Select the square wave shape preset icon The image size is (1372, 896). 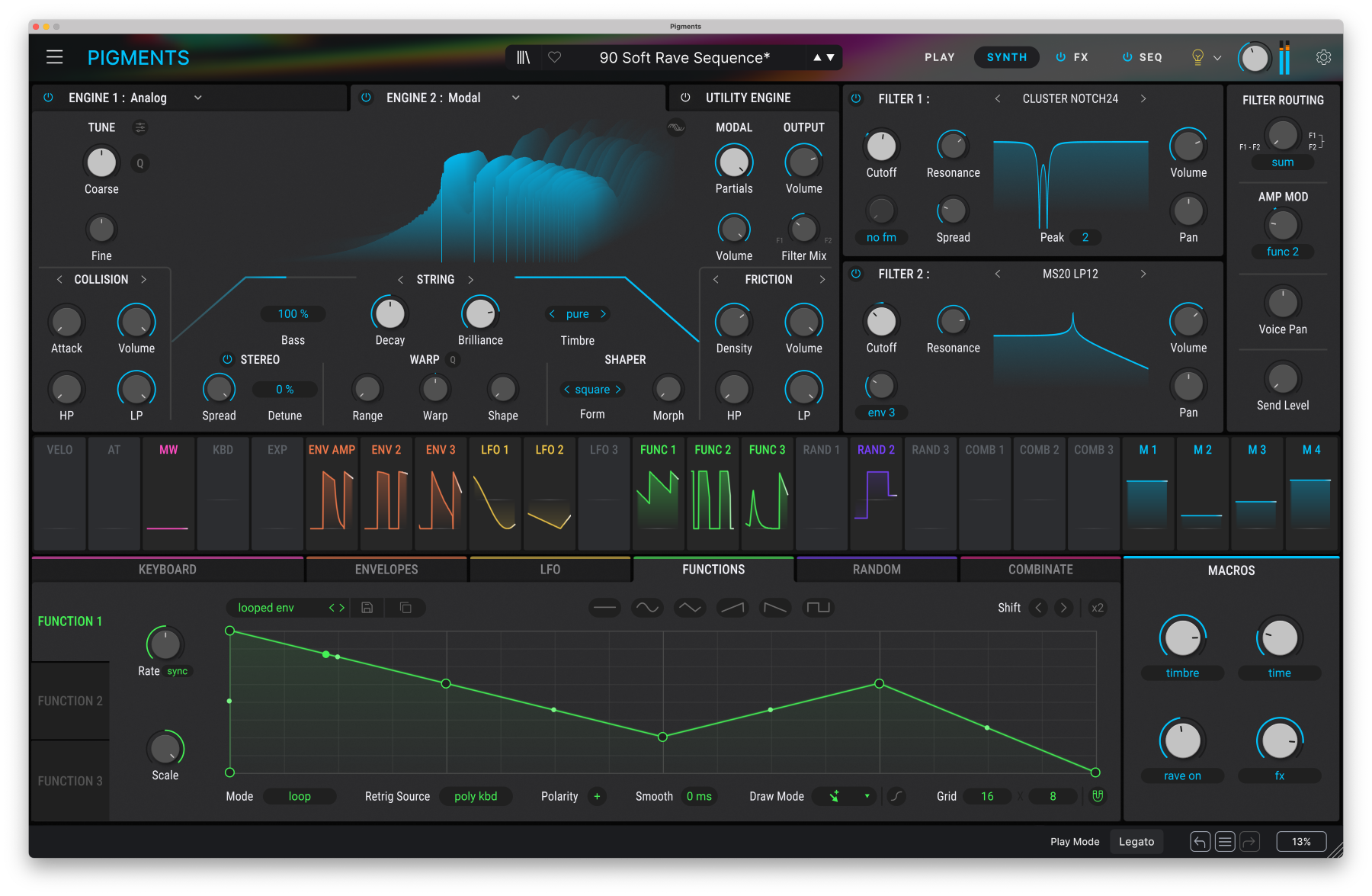tap(818, 608)
